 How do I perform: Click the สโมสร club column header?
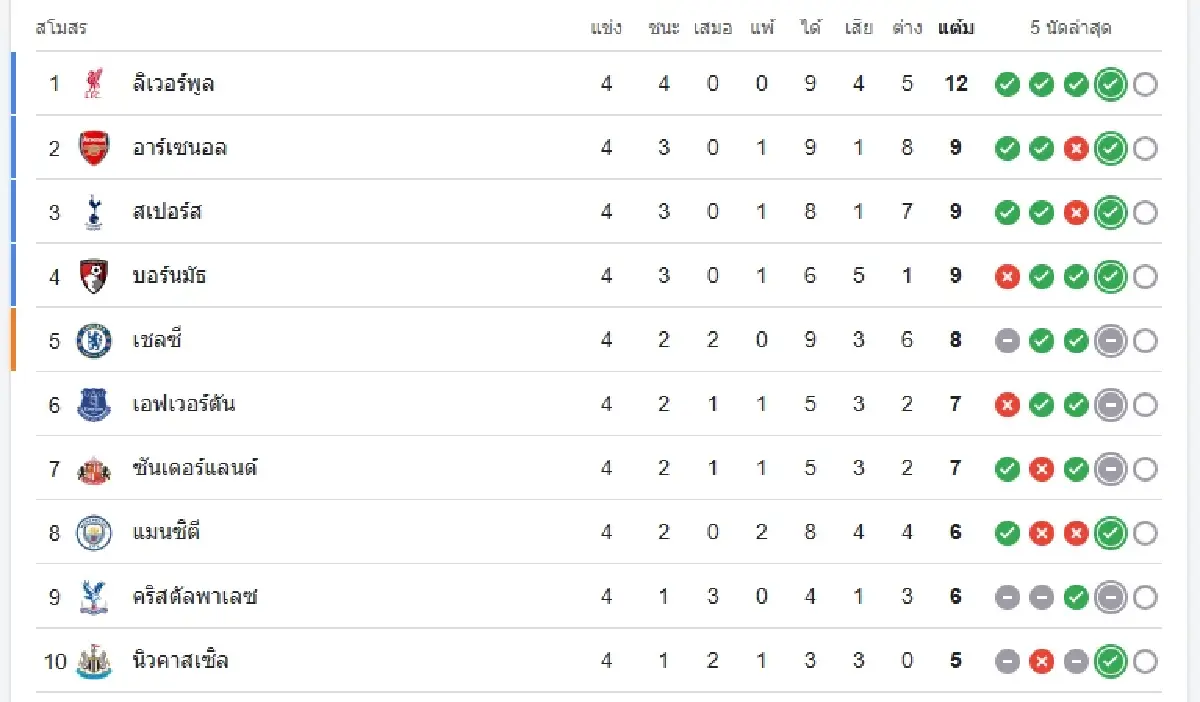coord(60,28)
